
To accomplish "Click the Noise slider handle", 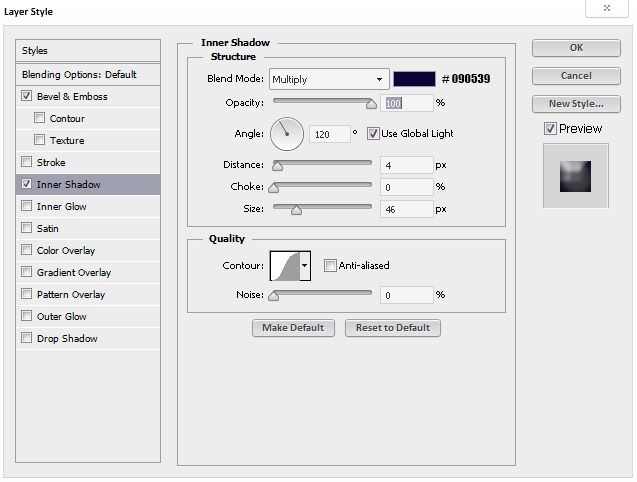I will [x=274, y=296].
